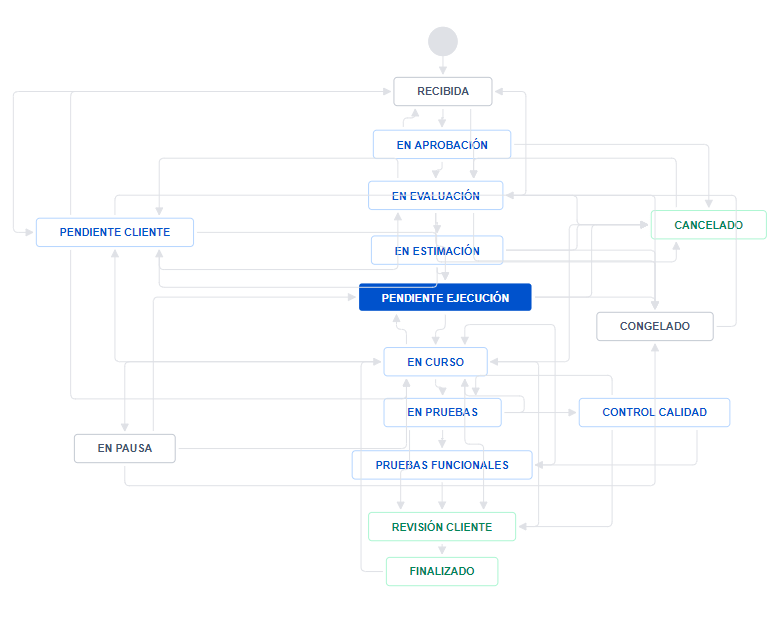Pick the PRUEBAS FUNCIONALES status node
The image size is (778, 620).
pos(442,465)
